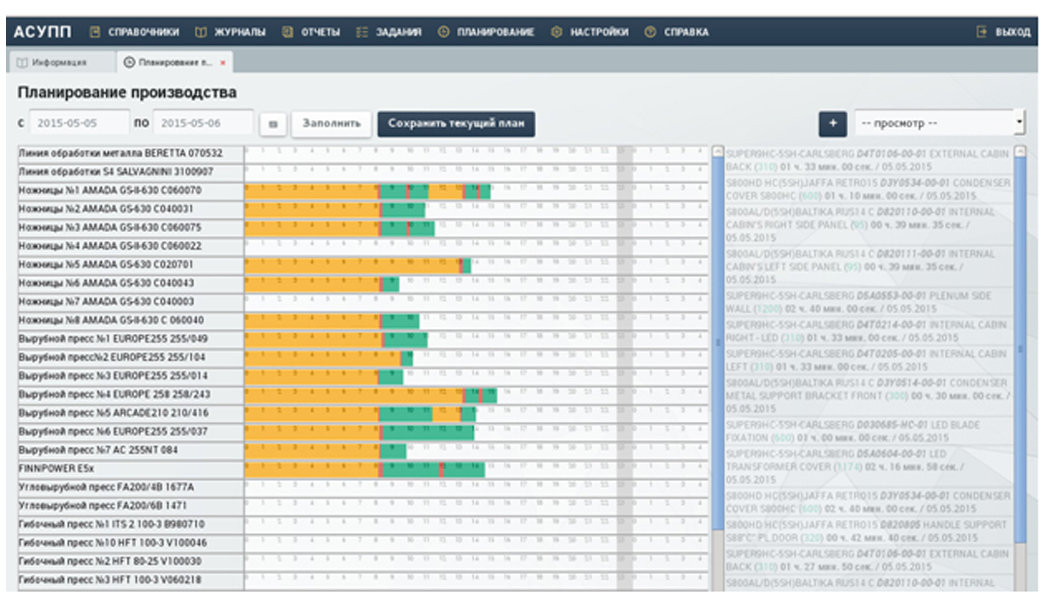
Task: Select row Вырубной пресс №4 EUROPE 258 258/243
Action: (x=130, y=395)
